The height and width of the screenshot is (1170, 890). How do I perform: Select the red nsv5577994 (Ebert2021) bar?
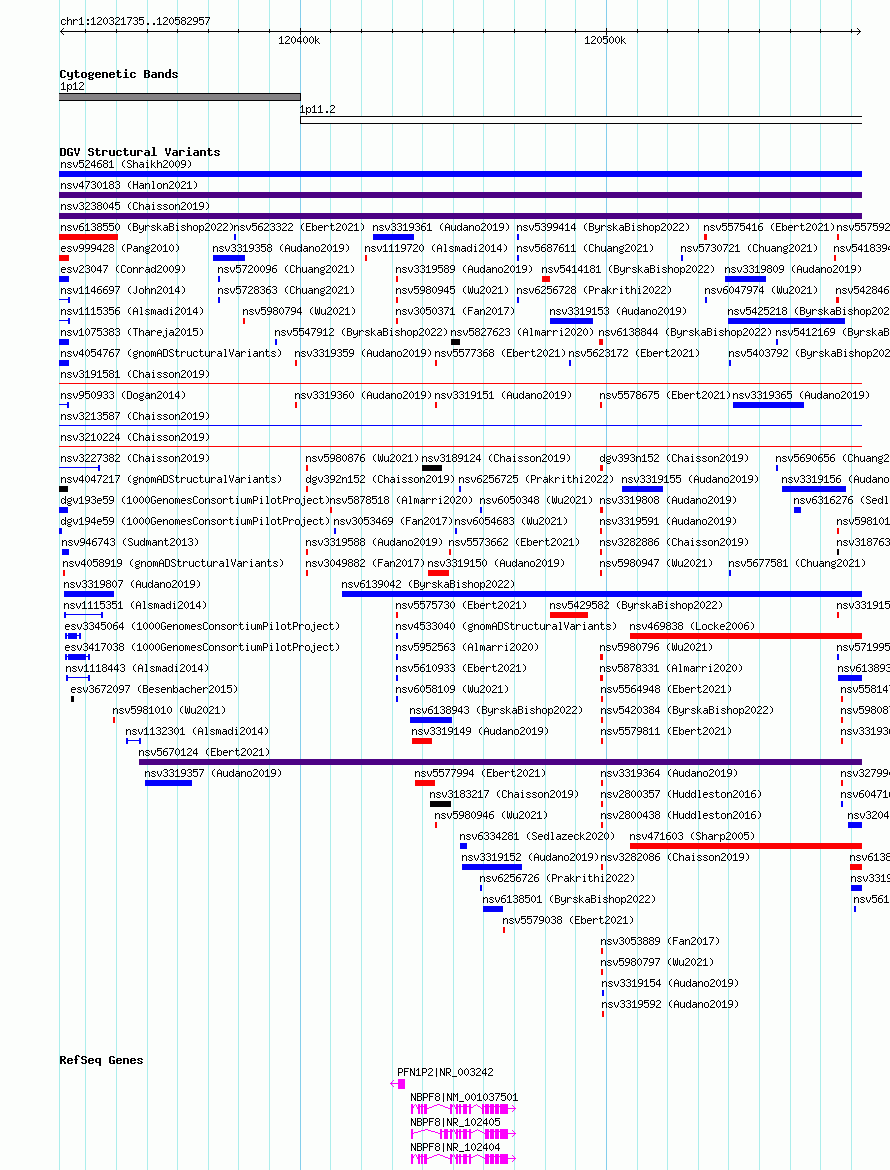coord(424,783)
